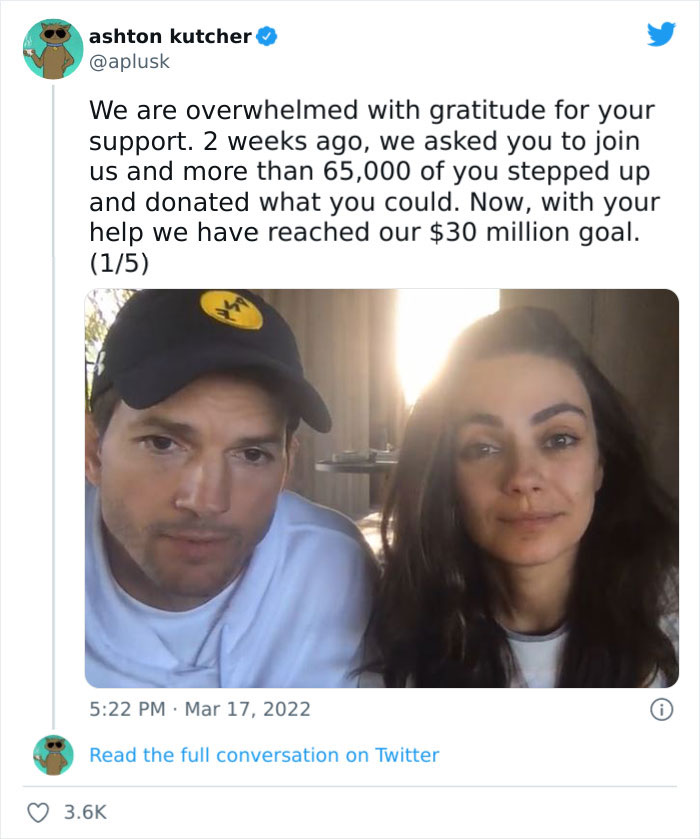Open Ashton Kutcher's profile via display name
Image resolution: width=700 pixels, height=839 pixels.
(170, 34)
